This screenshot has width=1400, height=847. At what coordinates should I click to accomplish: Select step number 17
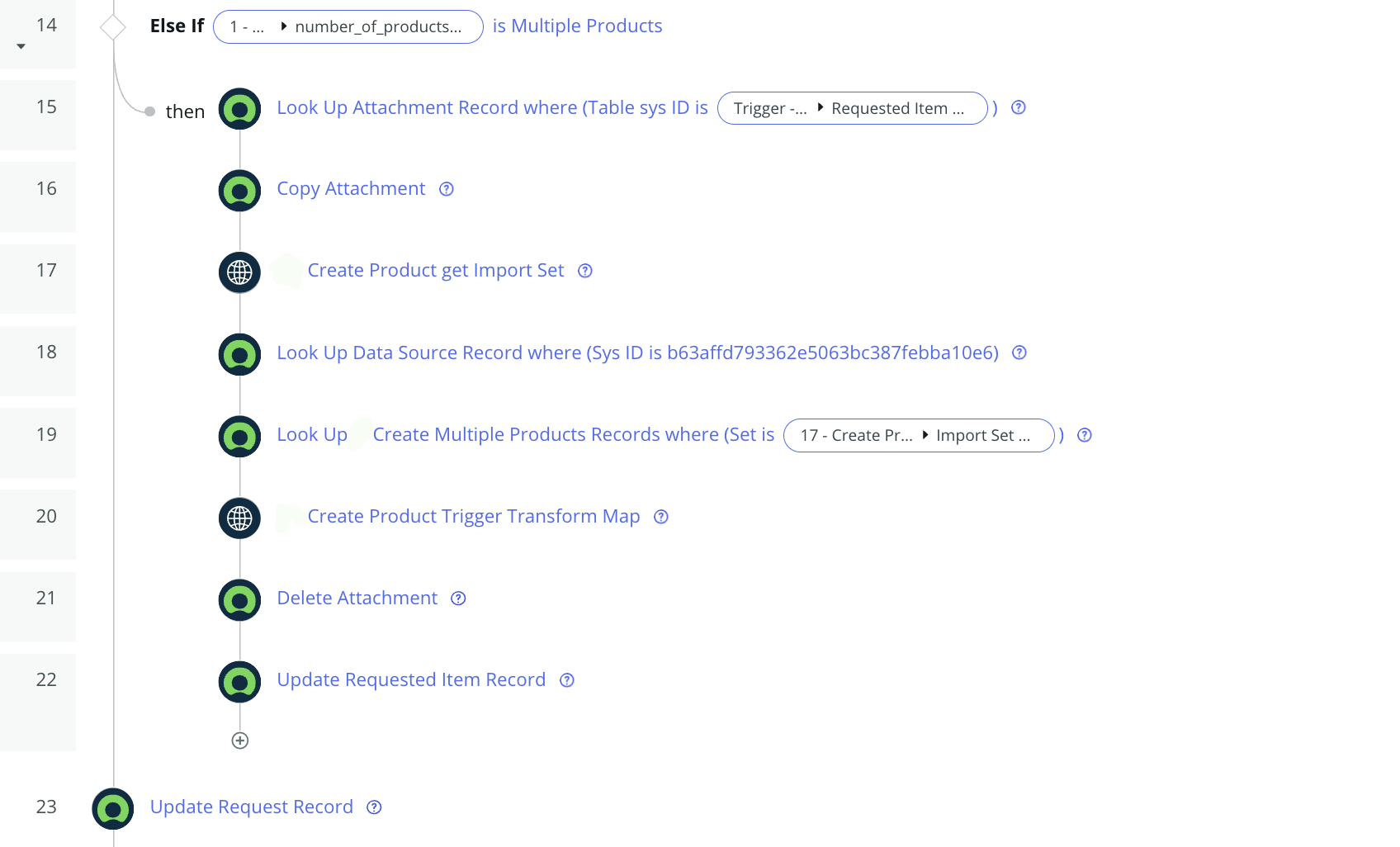(x=46, y=271)
